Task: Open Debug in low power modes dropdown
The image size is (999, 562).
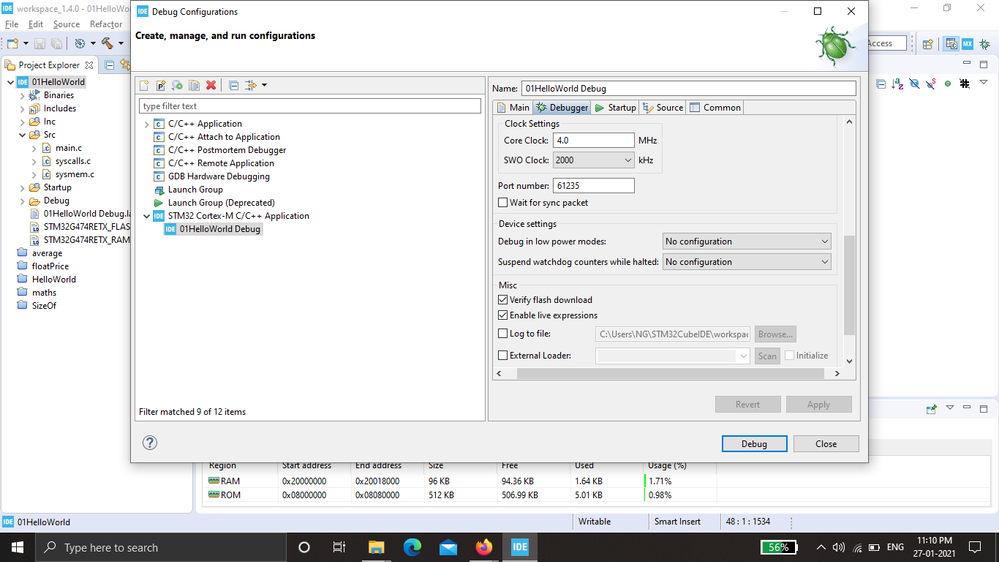Action: (747, 241)
